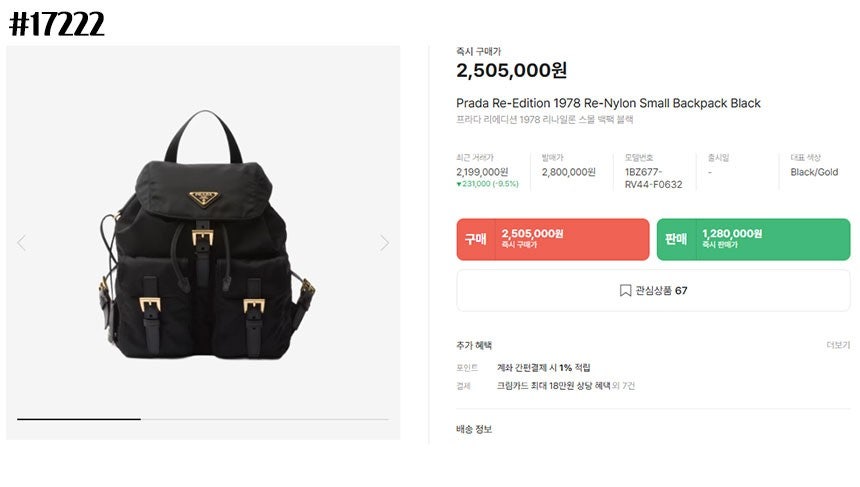Click the product title Prada Re-Edition 1978
This screenshot has height=487, width=860.
tap(608, 103)
